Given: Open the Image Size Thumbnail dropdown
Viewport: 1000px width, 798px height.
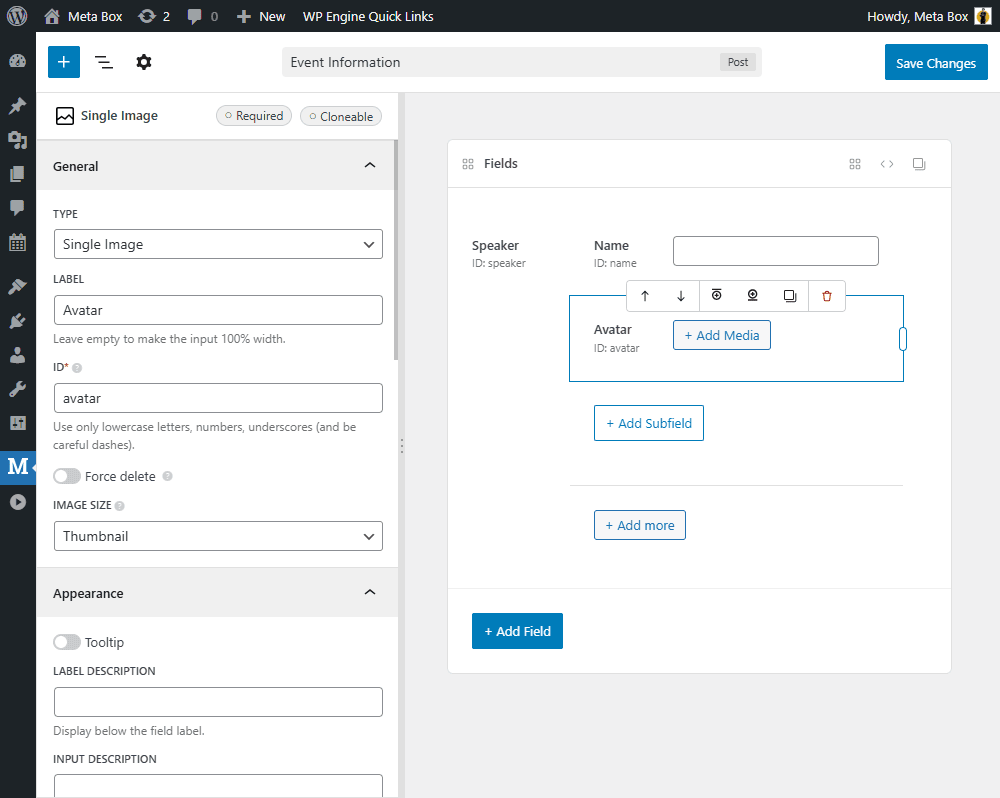Looking at the screenshot, I should [218, 536].
